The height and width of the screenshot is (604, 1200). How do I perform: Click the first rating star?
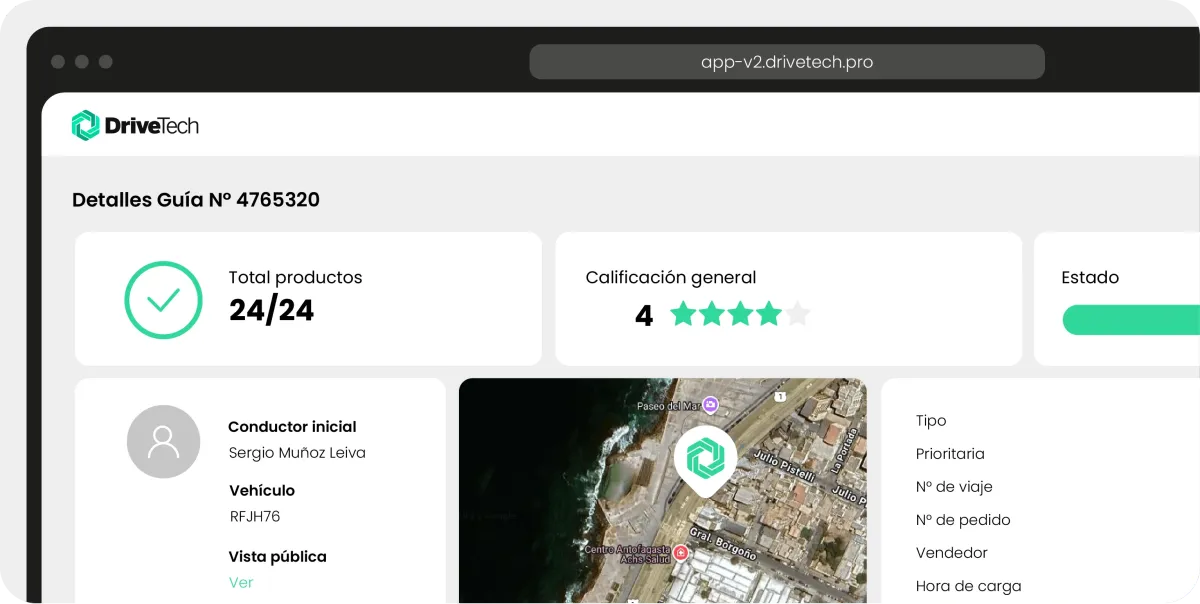pyautogui.click(x=683, y=314)
